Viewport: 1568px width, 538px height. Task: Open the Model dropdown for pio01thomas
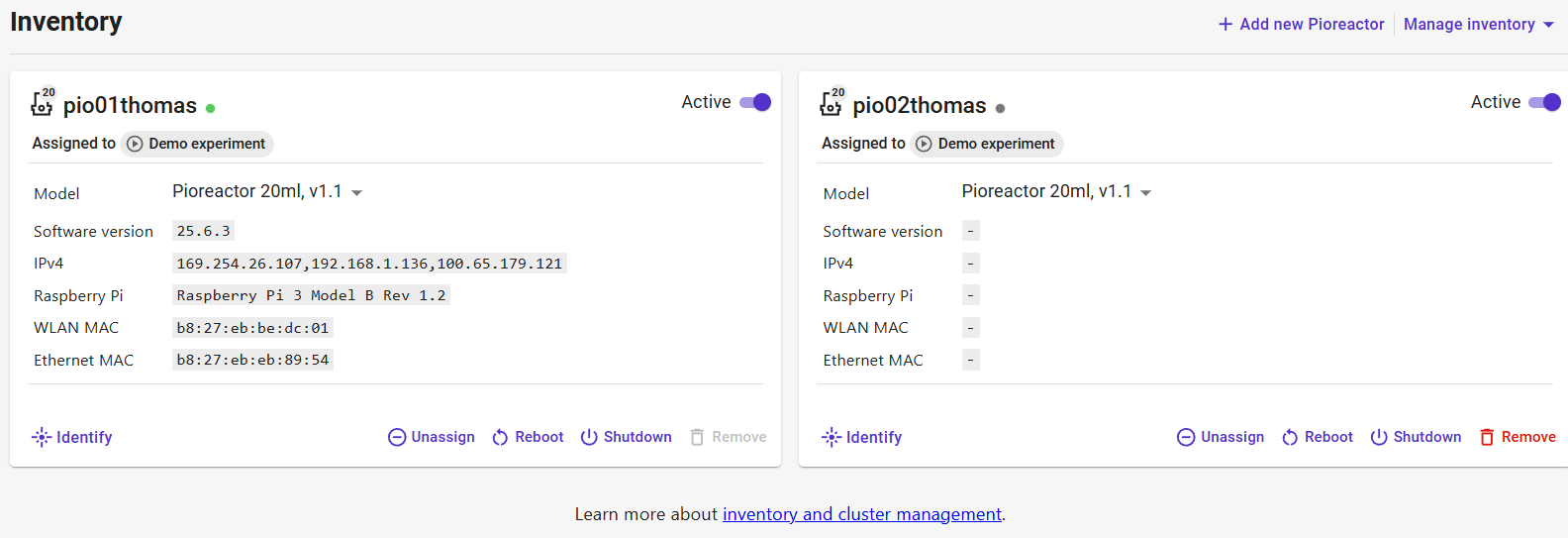(x=356, y=192)
